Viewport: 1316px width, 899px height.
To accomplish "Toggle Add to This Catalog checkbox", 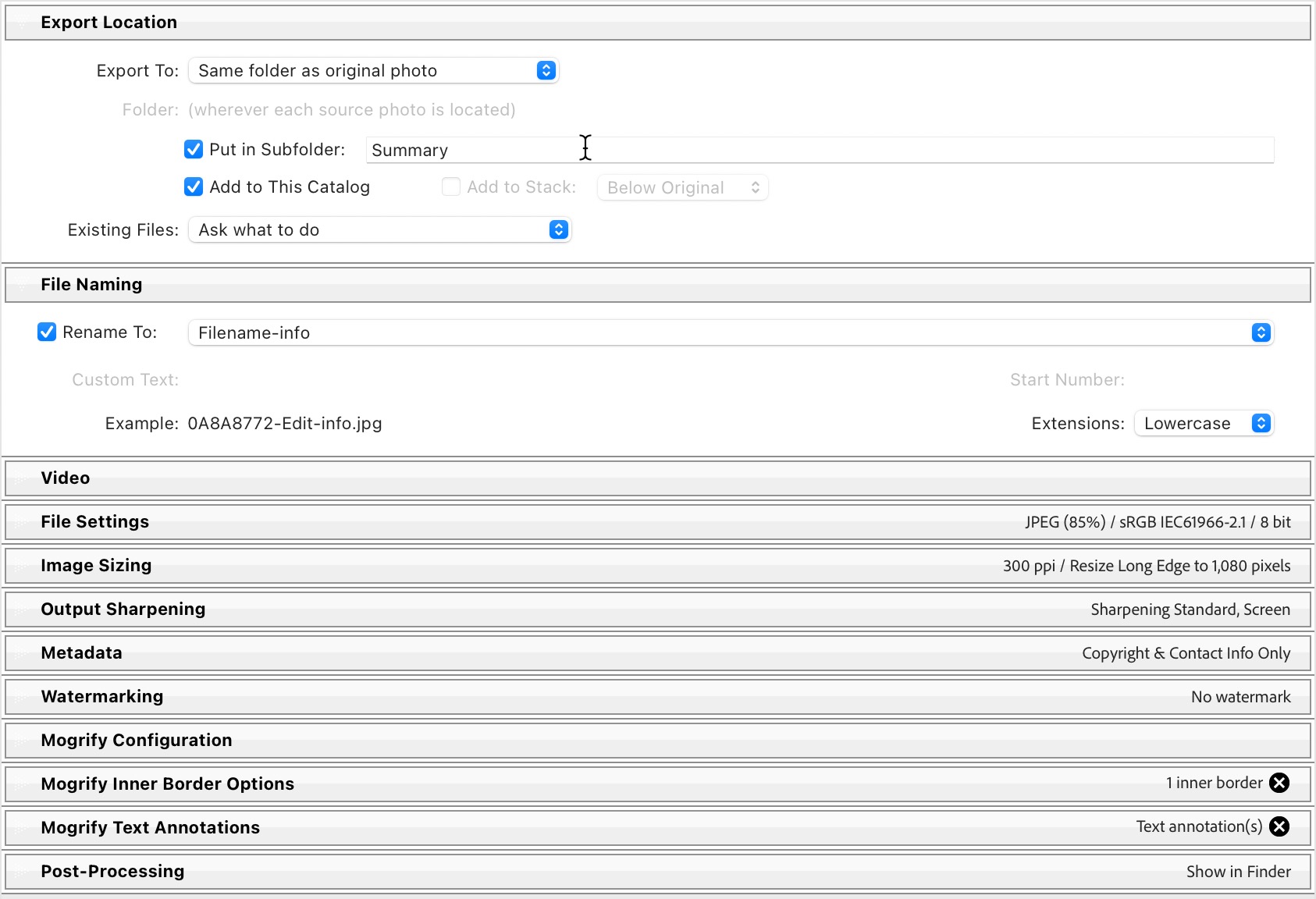I will pyautogui.click(x=194, y=187).
